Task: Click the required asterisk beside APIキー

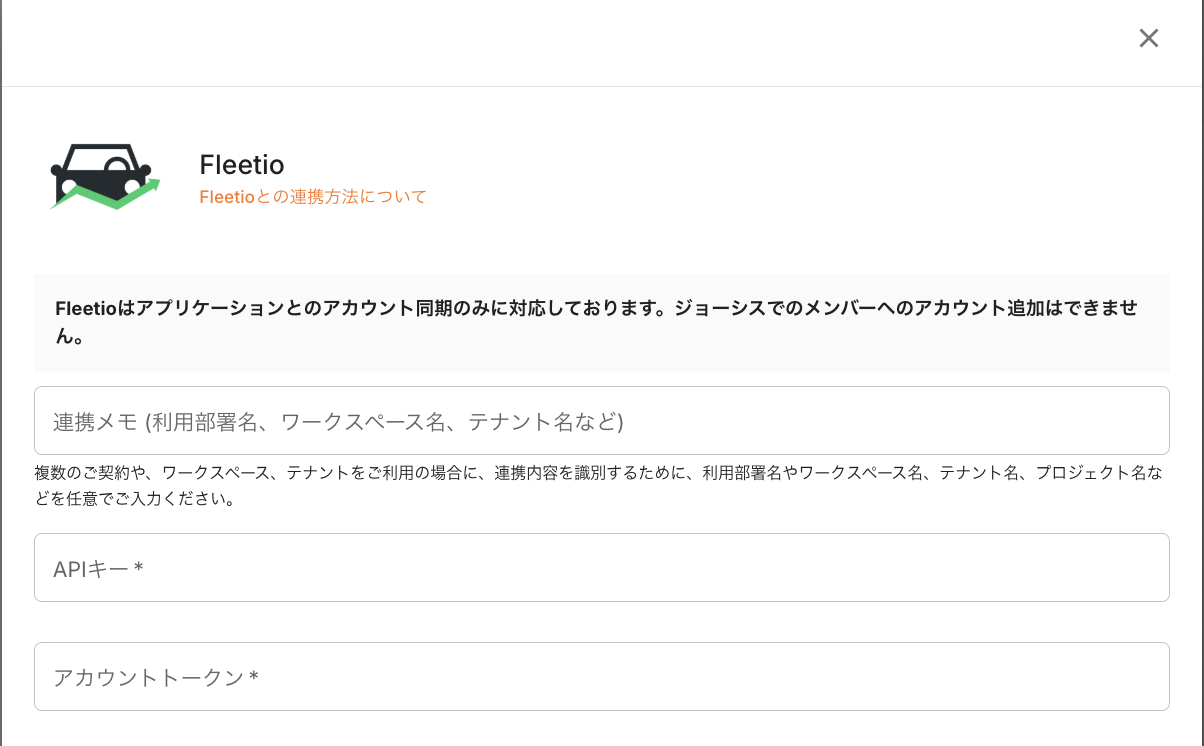Action: pyautogui.click(x=139, y=568)
